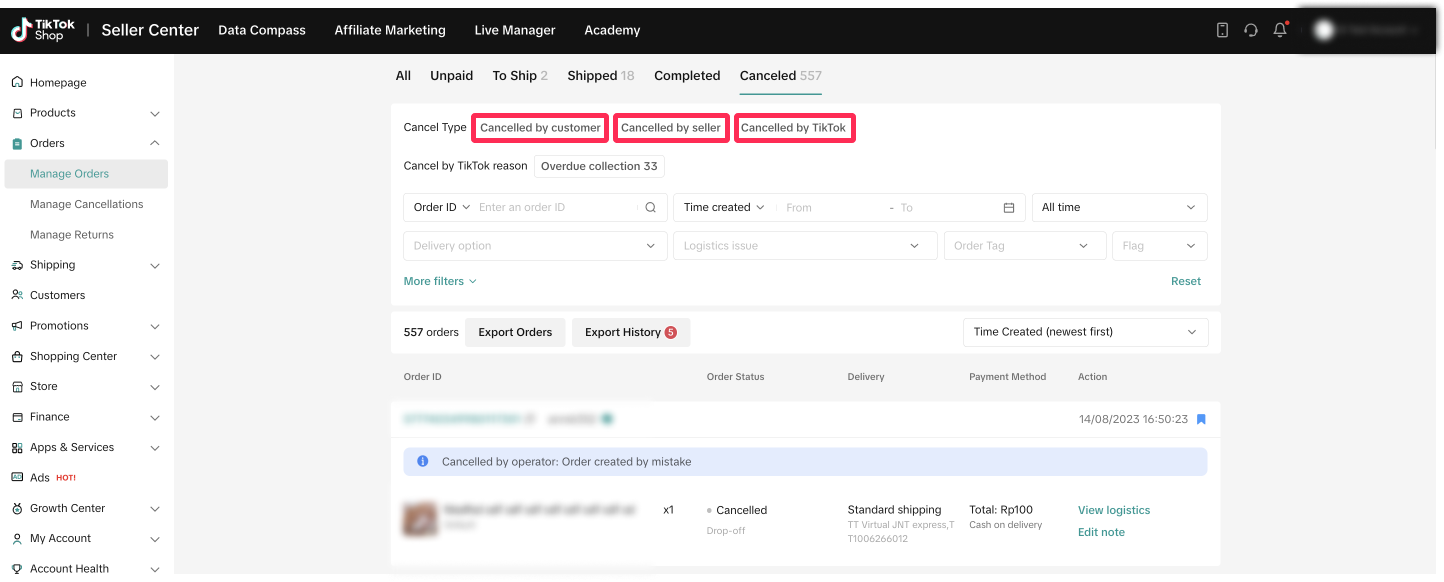
Task: Open the calendar icon in date range
Action: (1009, 208)
